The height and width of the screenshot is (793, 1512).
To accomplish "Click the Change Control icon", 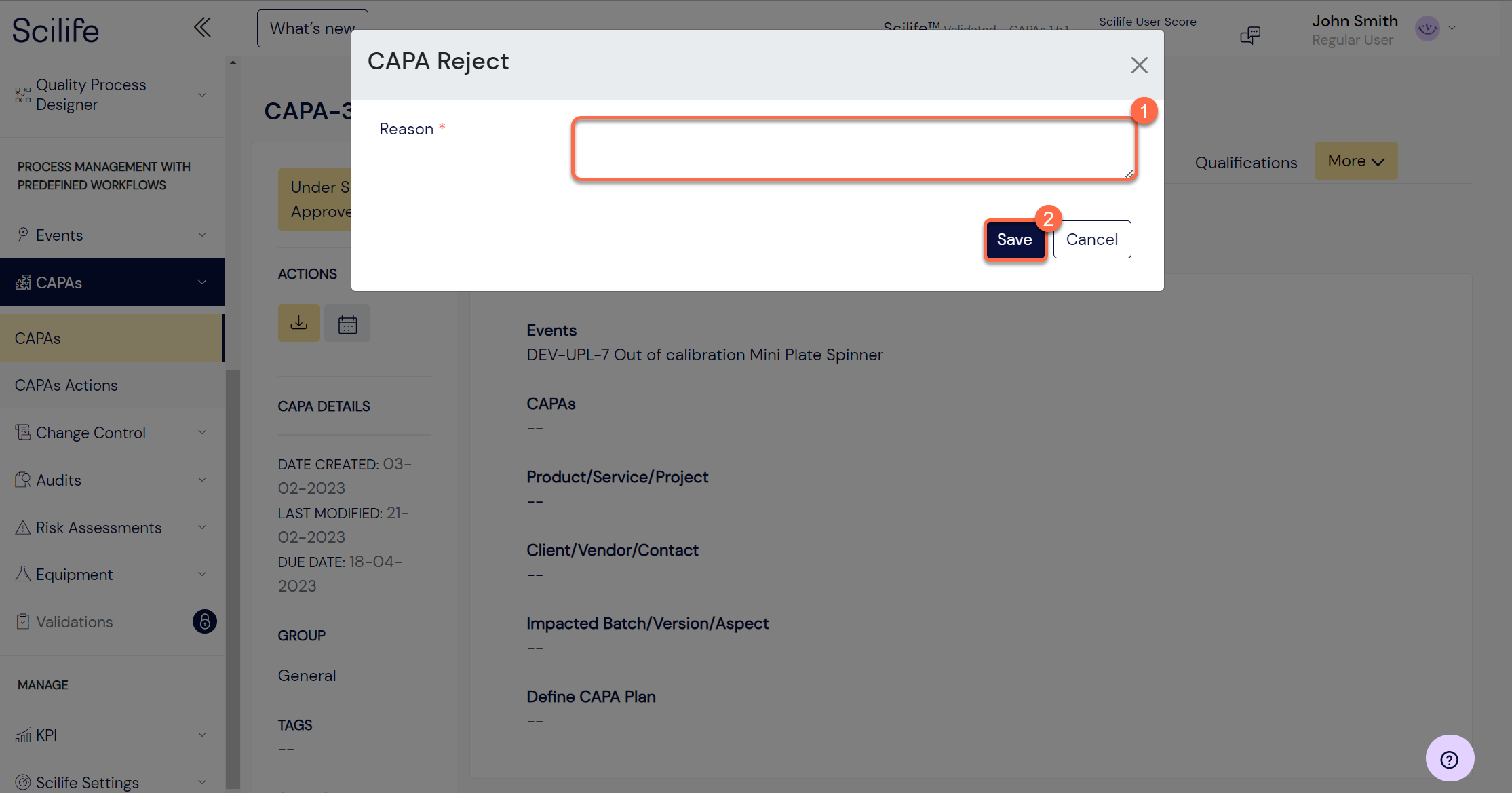I will [23, 432].
